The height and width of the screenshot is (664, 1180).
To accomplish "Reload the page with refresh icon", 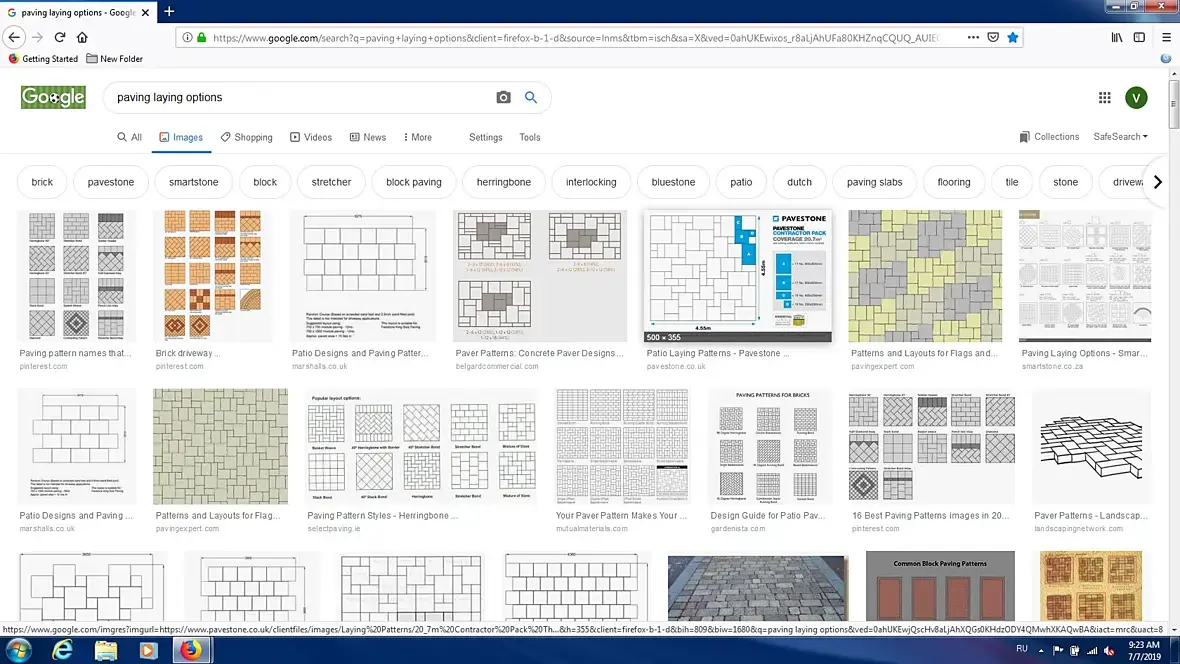I will click(x=59, y=37).
